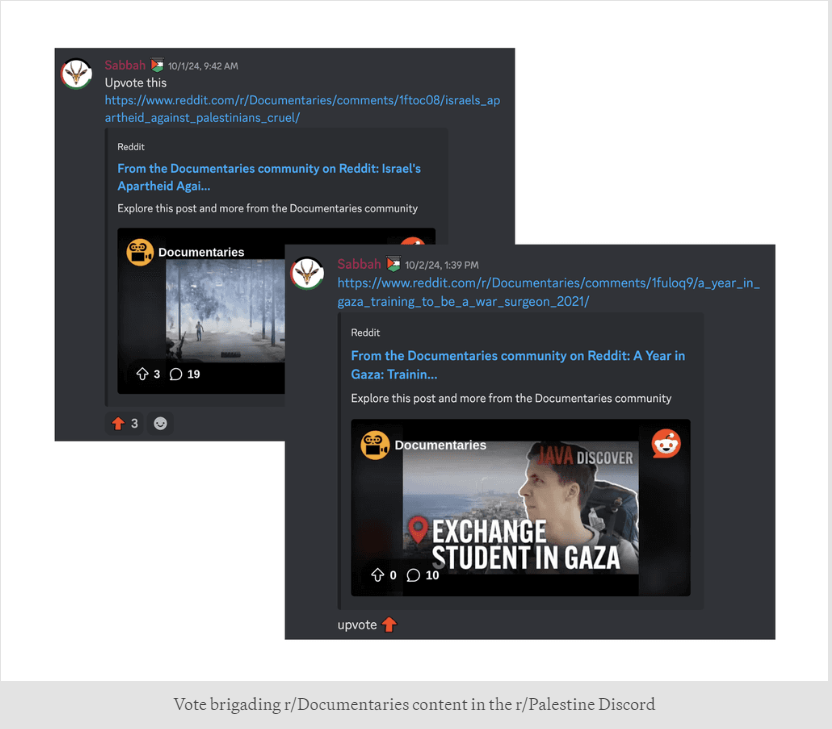Click the "Reddit" provider label in second embed

coord(365,333)
